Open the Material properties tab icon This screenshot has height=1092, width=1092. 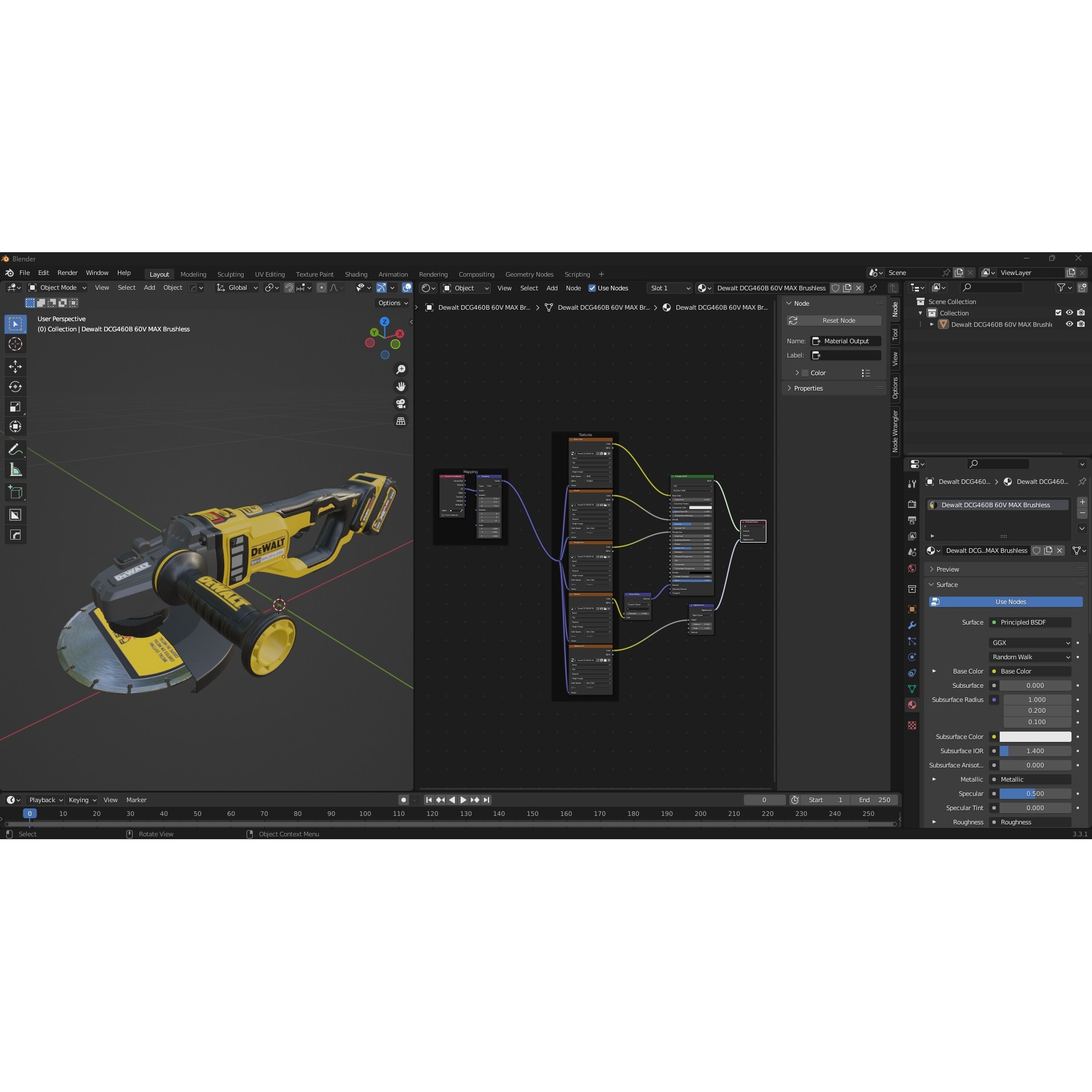pos(912,705)
